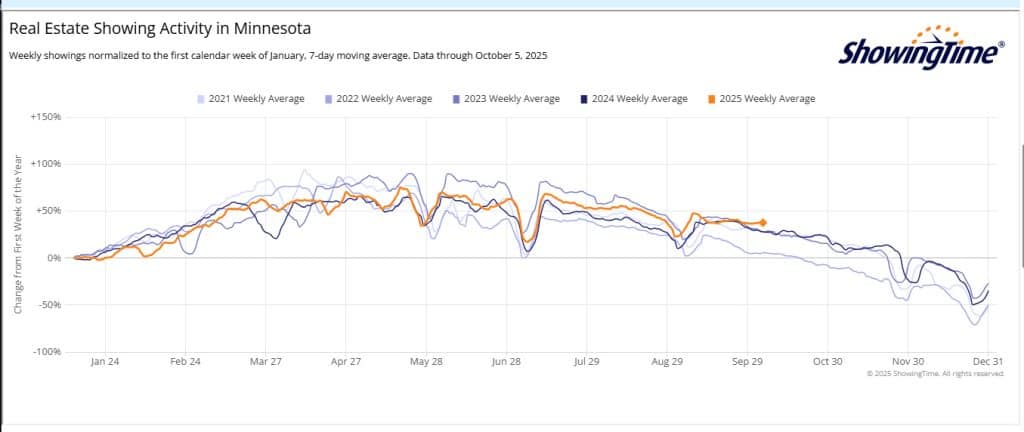Click the +150% y-axis label
Screen dimensions: 1024x432
tap(46, 117)
